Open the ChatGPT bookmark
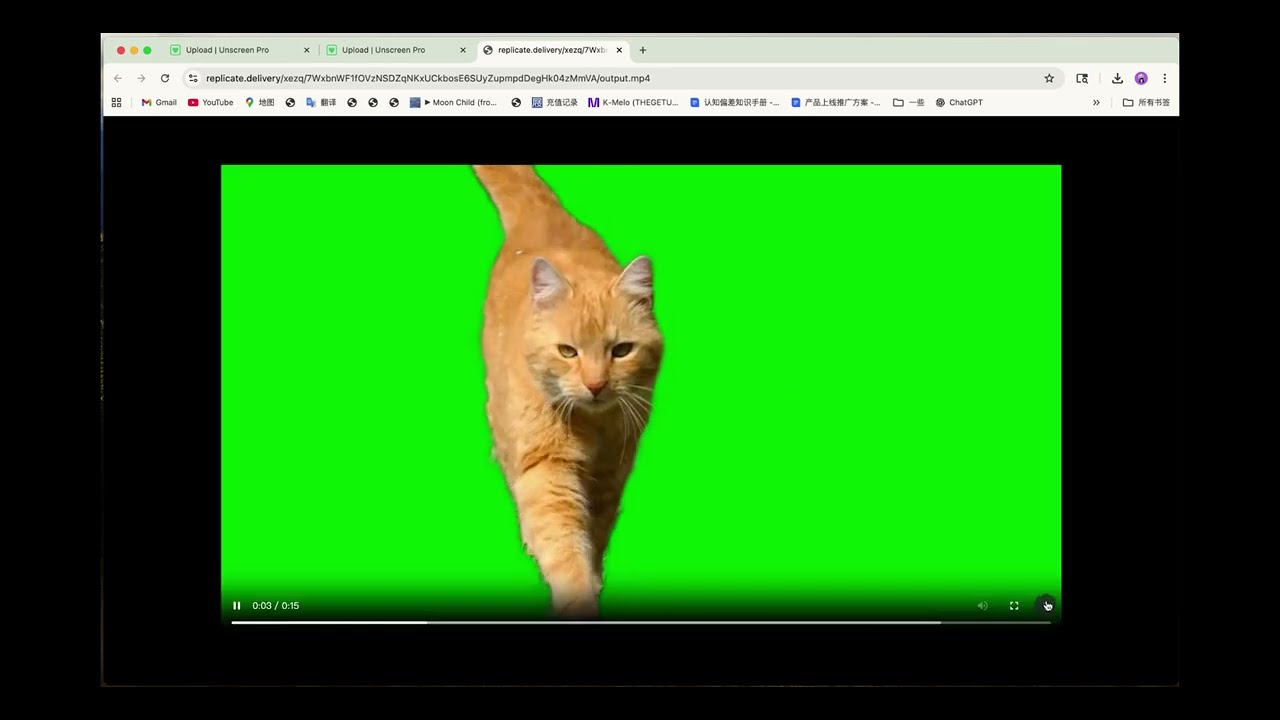1280x720 pixels. [959, 102]
